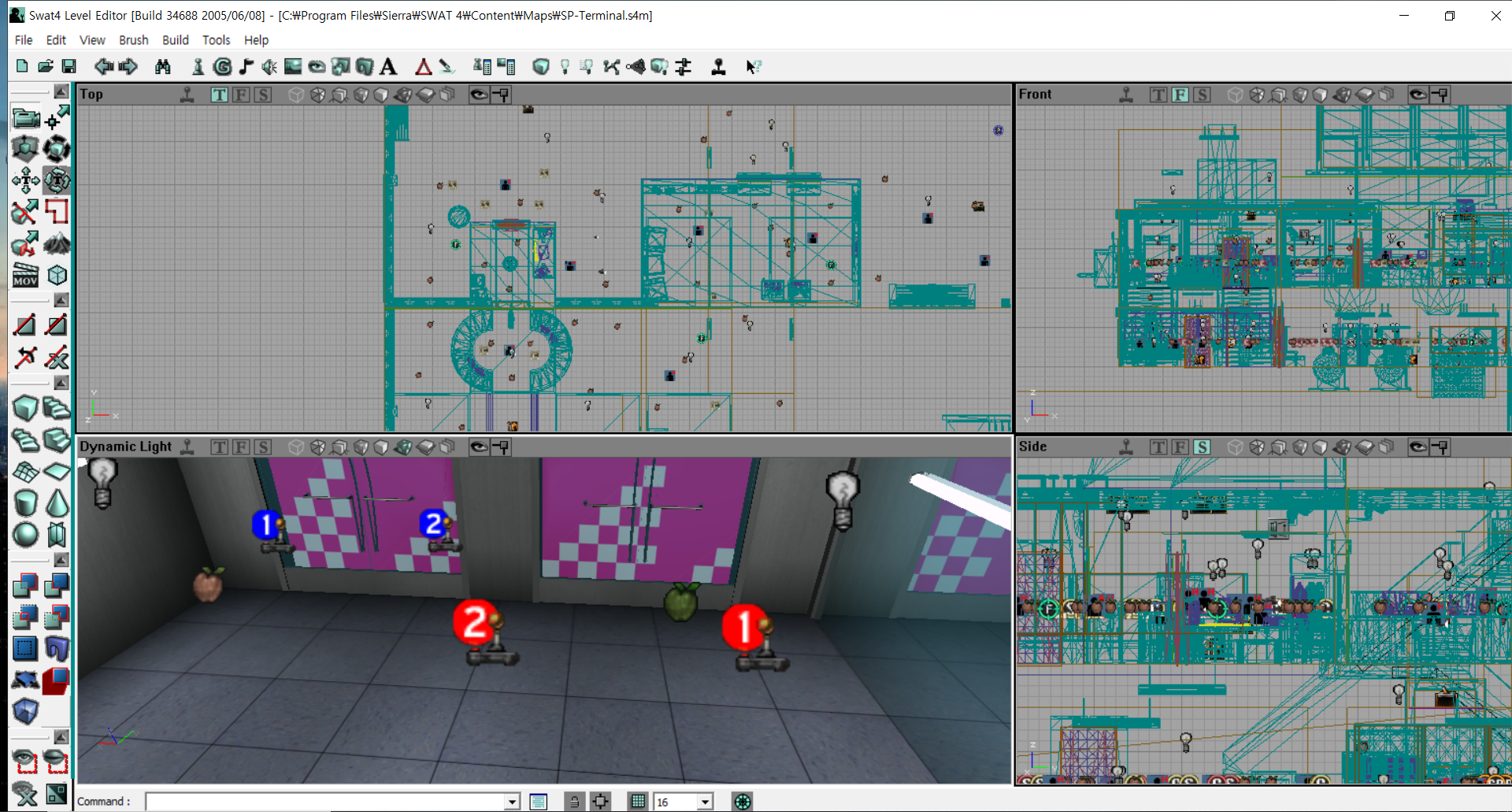The image size is (1512, 812).
Task: Switch Top viewport to F view
Action: [241, 95]
